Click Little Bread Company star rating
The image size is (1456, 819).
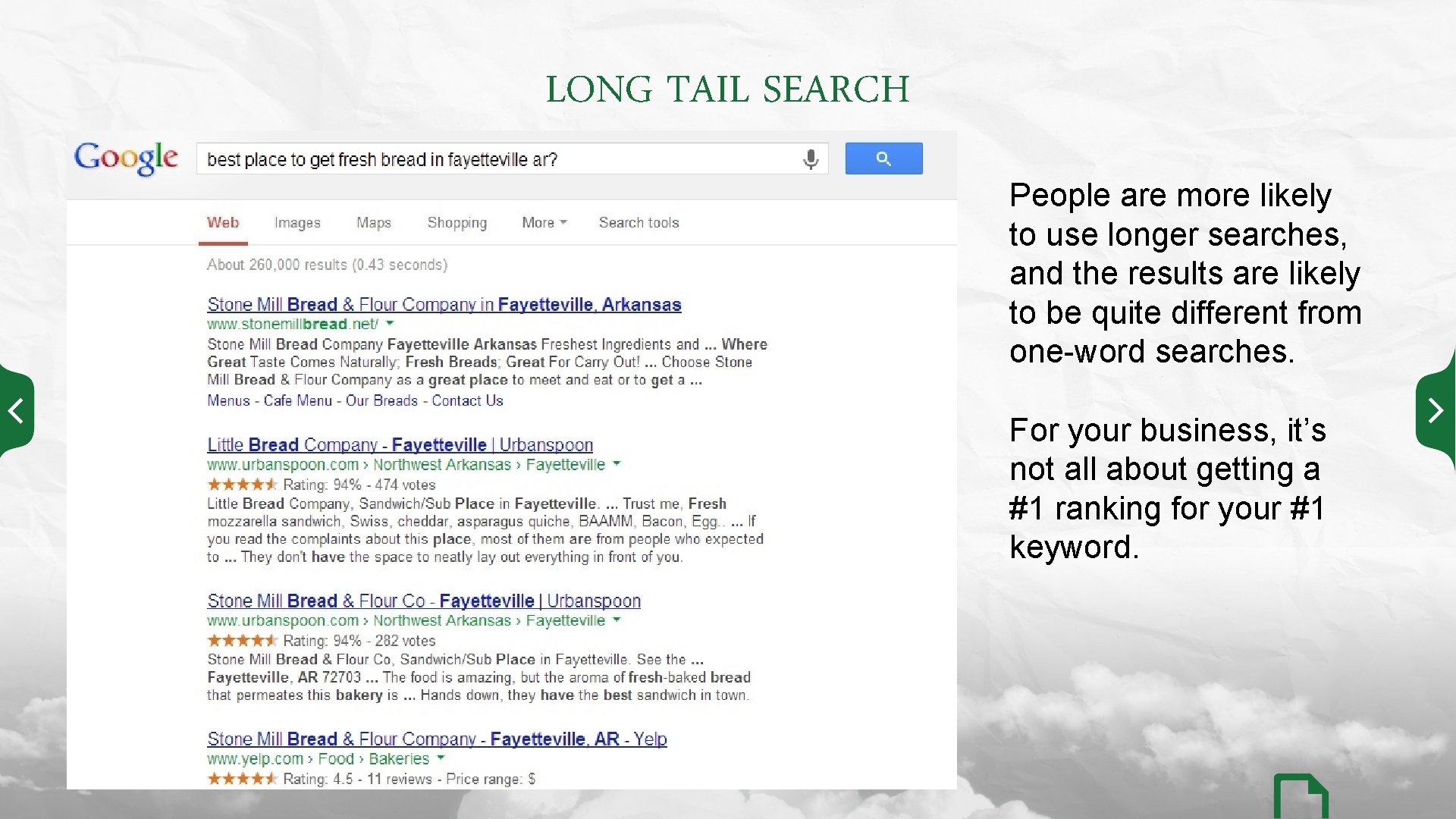[x=242, y=485]
